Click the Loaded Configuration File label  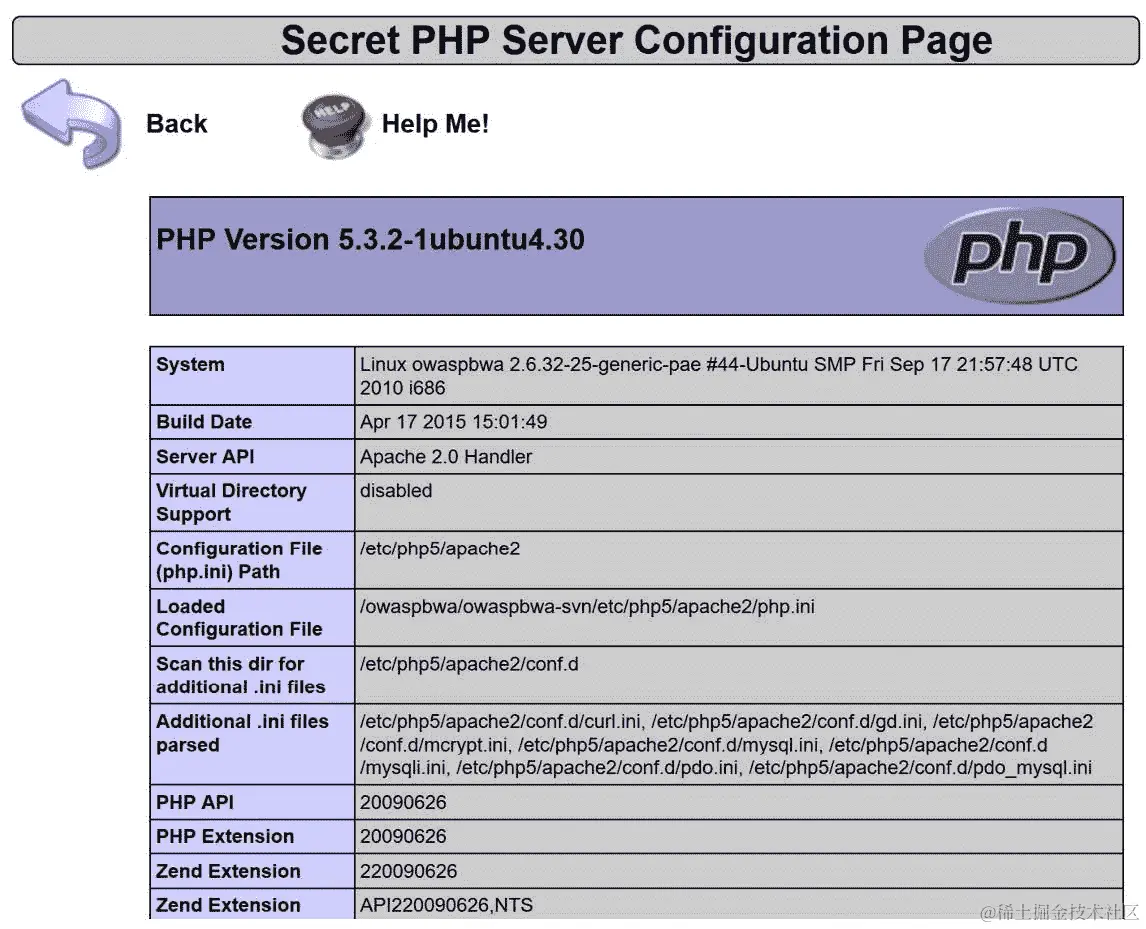(239, 618)
